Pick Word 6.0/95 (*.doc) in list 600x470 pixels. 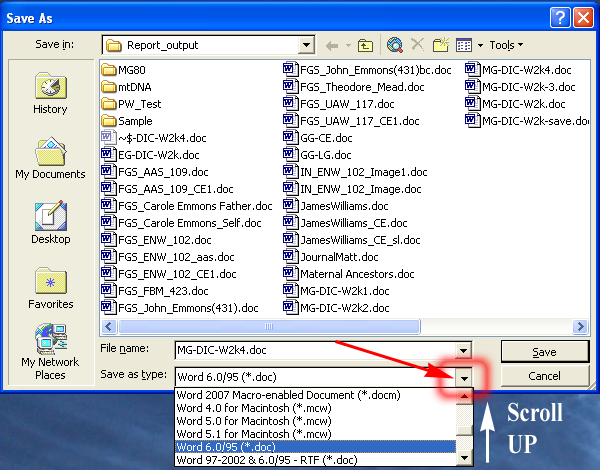pyautogui.click(x=315, y=447)
